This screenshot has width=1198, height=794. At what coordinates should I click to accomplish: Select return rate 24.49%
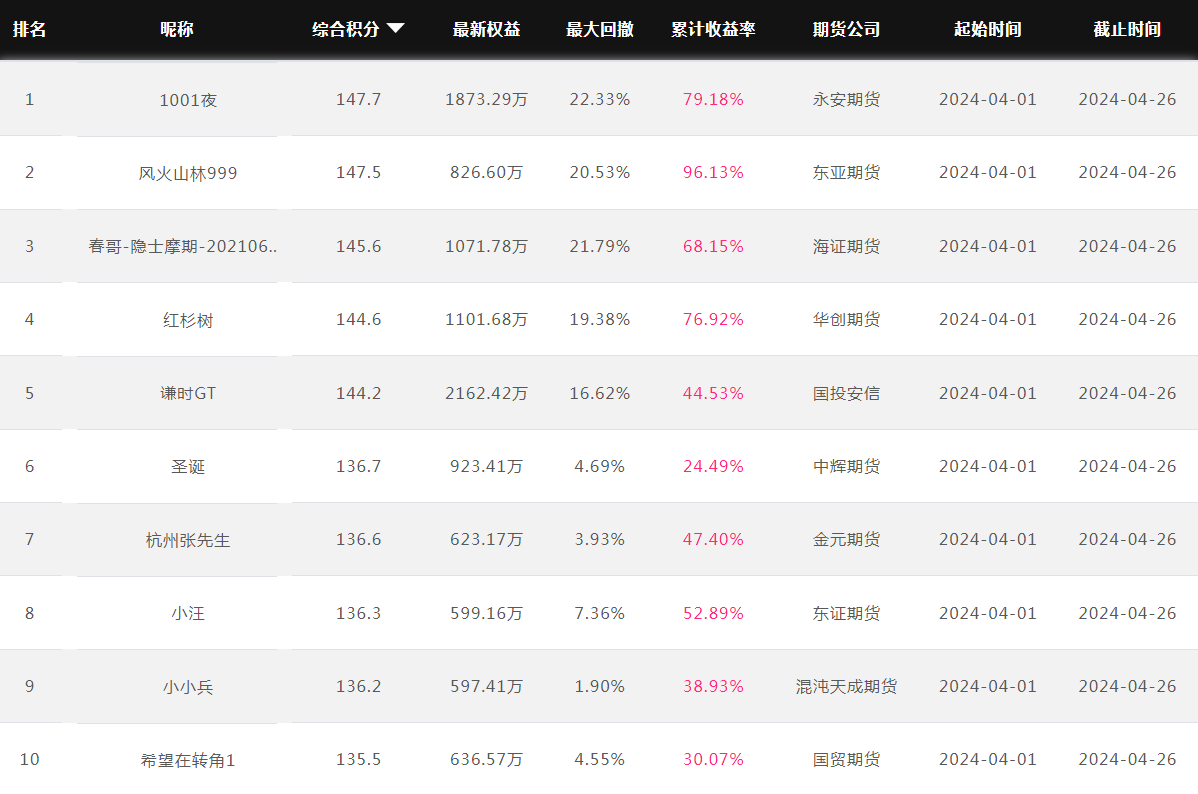(713, 466)
